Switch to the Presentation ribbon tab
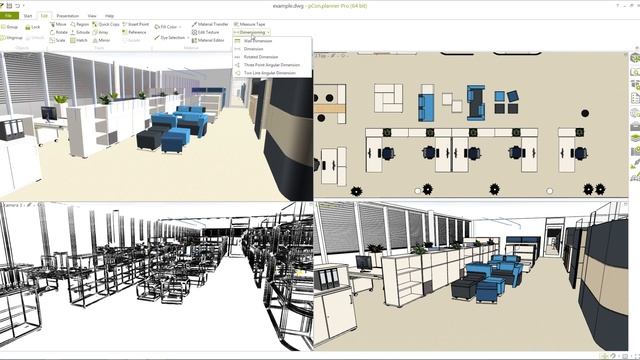640x360 pixels. tap(68, 16)
